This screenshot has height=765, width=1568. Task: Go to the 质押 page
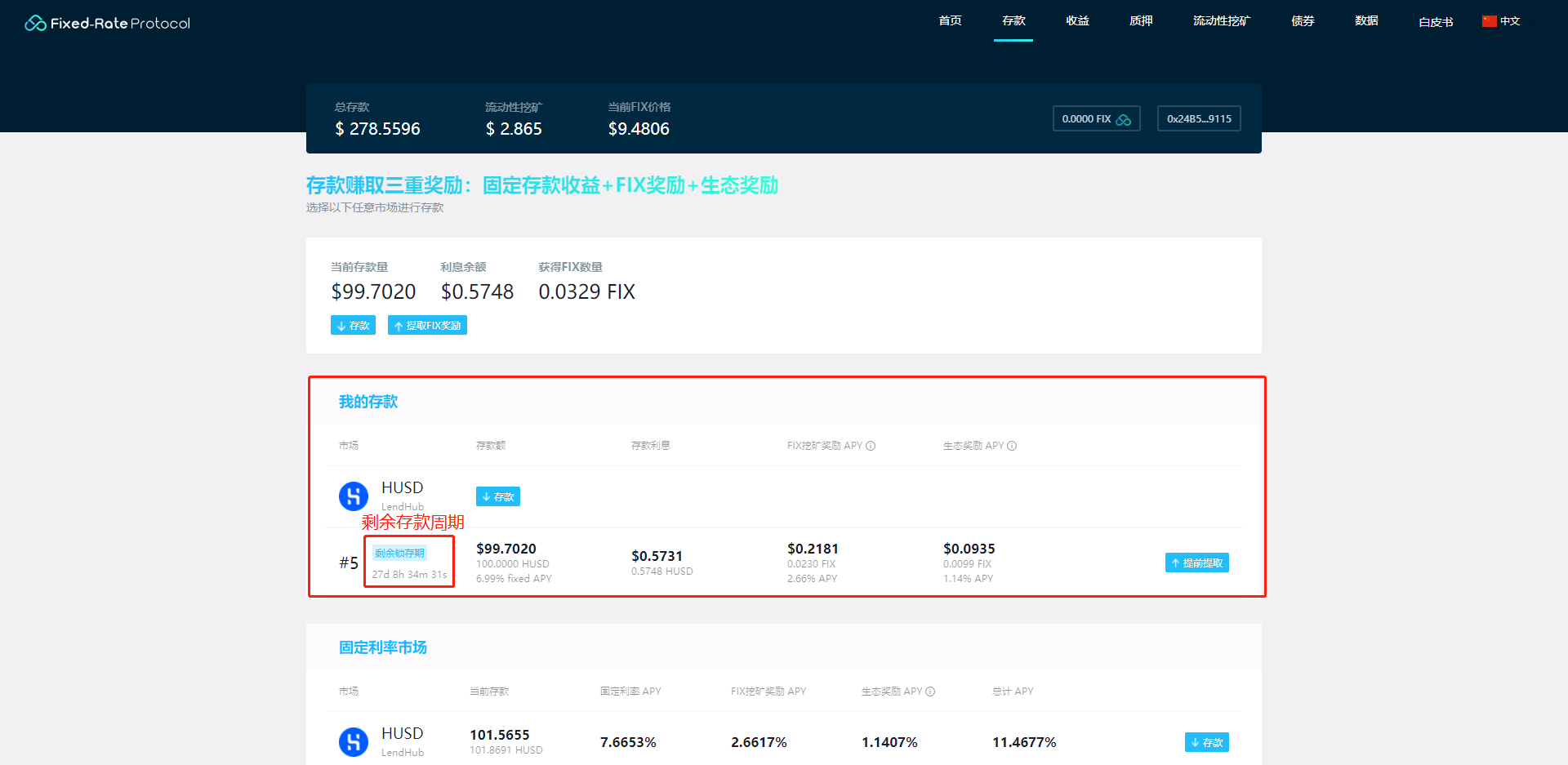[1141, 21]
